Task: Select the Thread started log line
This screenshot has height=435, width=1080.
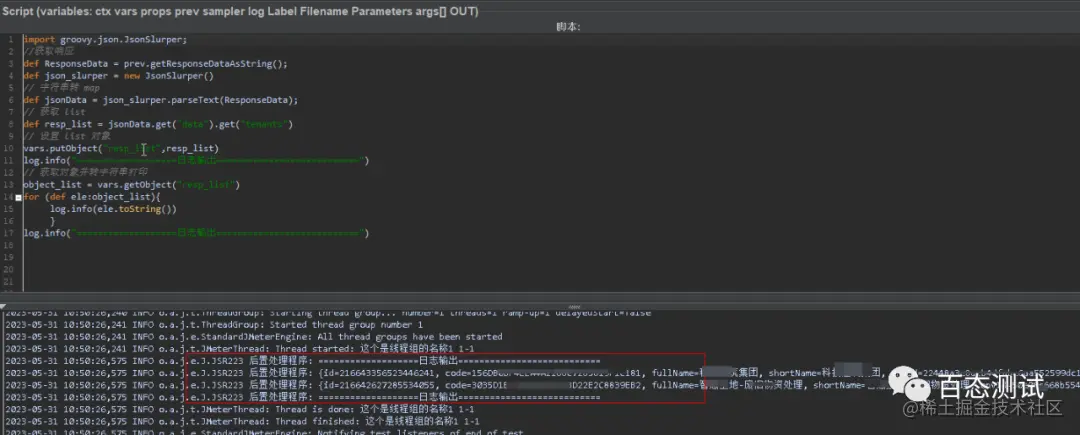Action: pyautogui.click(x=241, y=349)
